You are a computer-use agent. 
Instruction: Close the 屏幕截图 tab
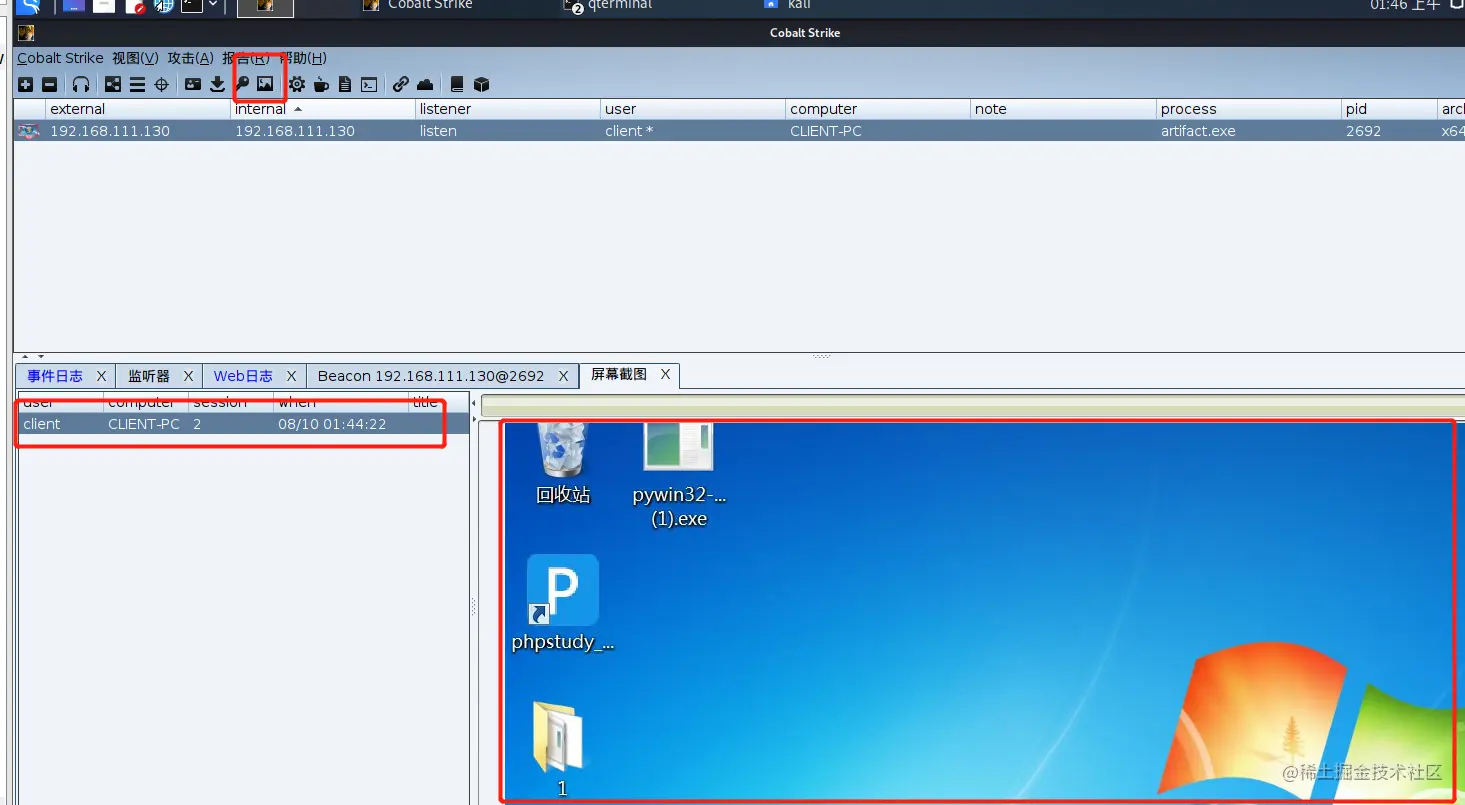coord(665,375)
